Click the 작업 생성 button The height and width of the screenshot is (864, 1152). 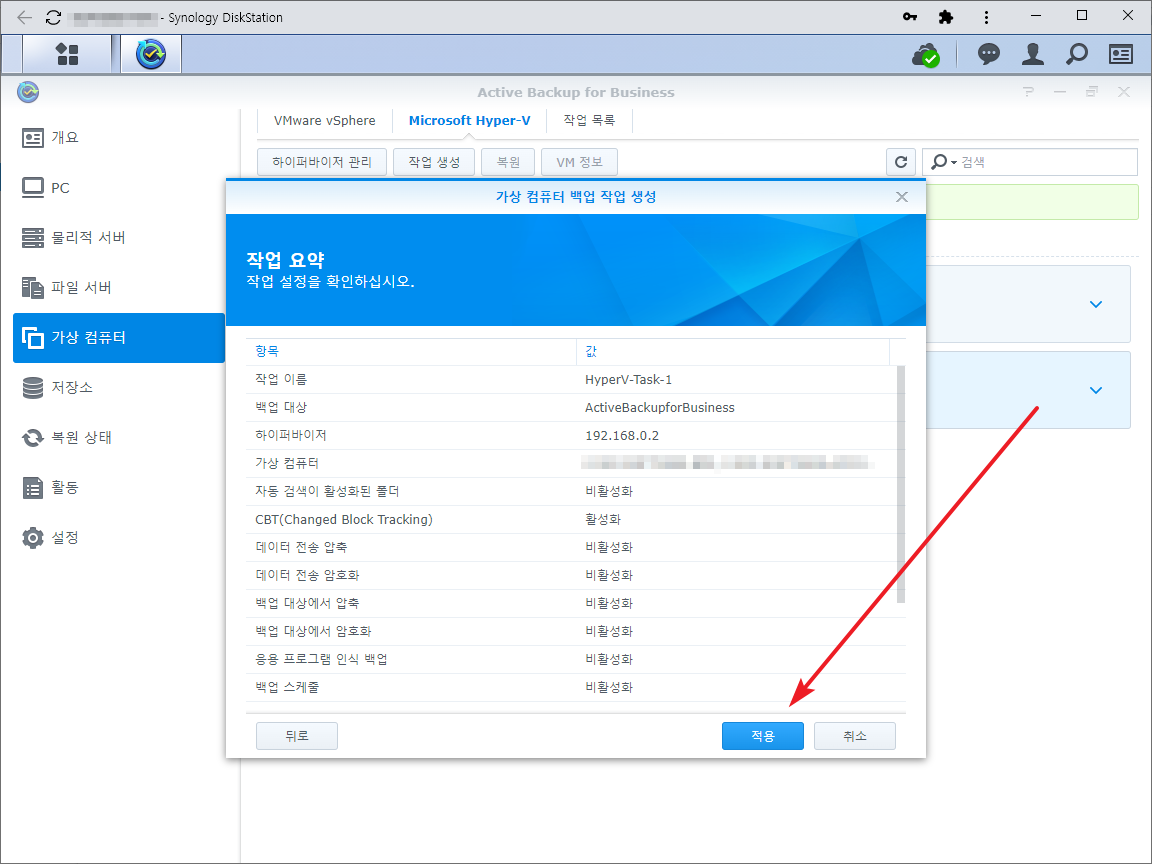(433, 162)
